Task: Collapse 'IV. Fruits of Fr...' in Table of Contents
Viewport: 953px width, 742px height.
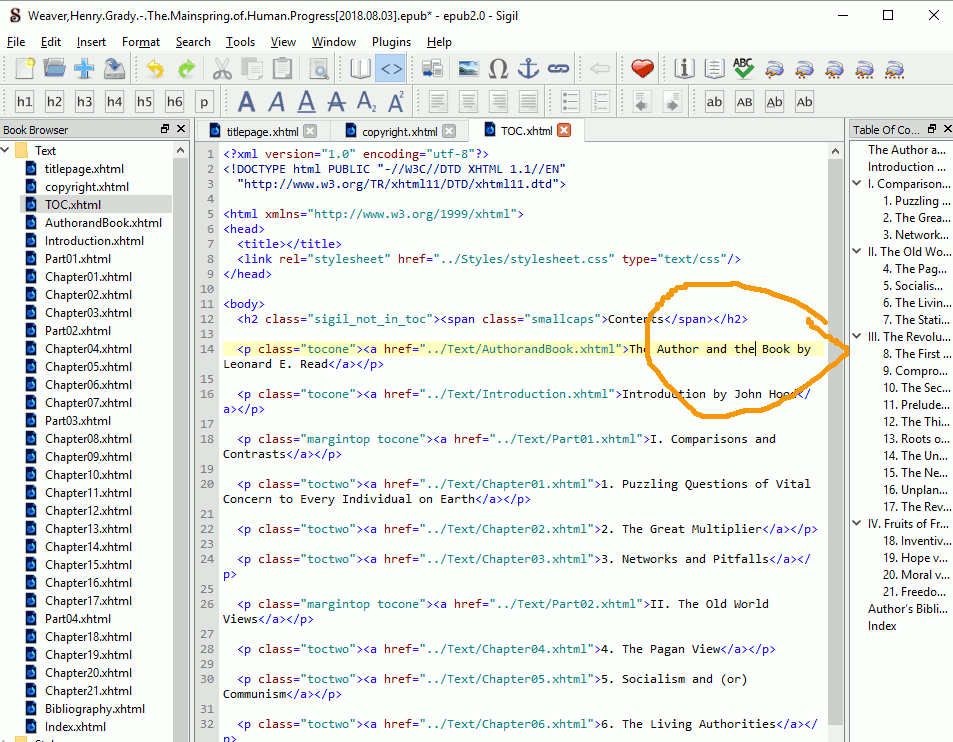Action: click(x=857, y=523)
